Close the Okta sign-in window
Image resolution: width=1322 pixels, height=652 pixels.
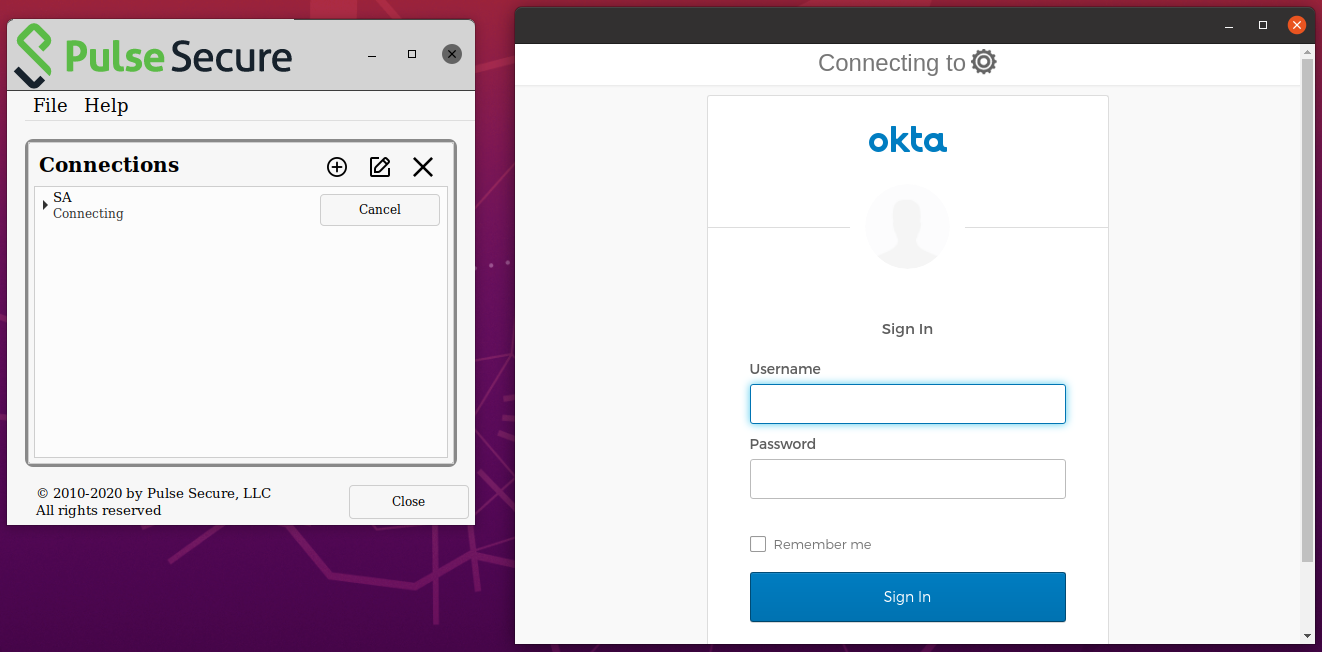click(1297, 25)
